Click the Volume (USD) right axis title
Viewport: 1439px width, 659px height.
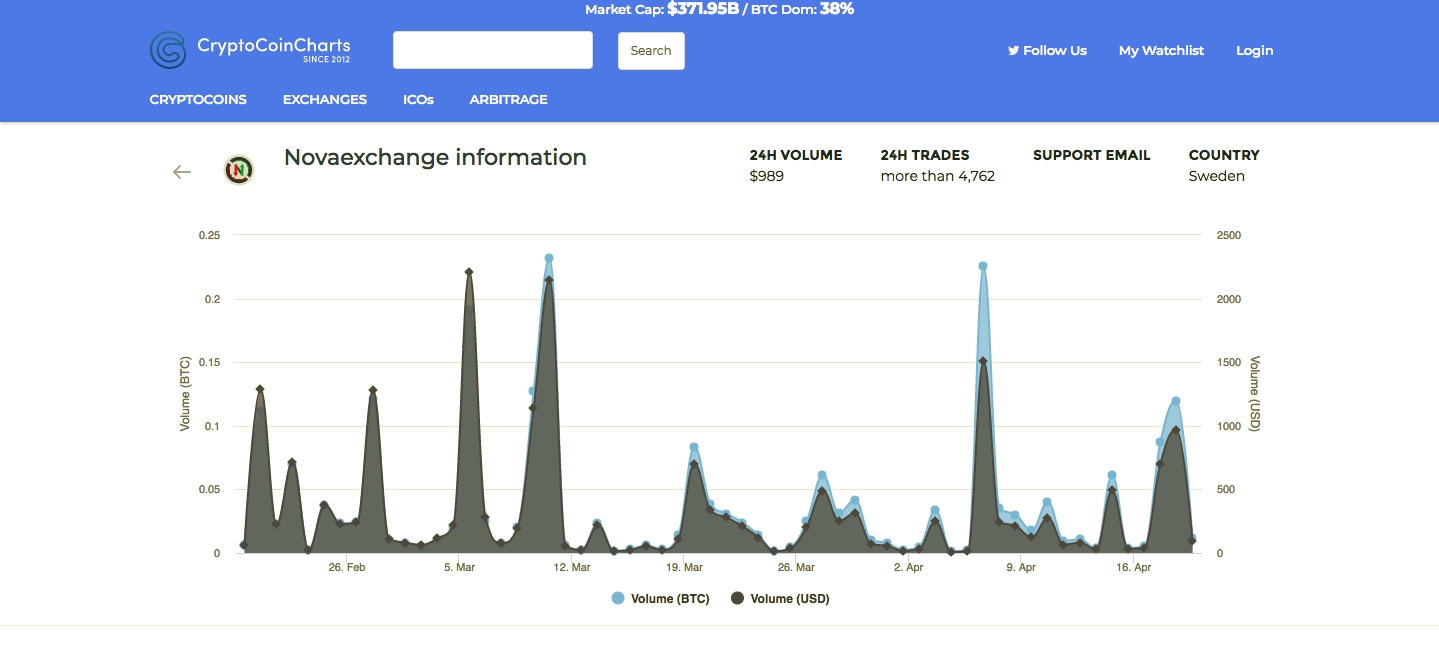point(1255,394)
